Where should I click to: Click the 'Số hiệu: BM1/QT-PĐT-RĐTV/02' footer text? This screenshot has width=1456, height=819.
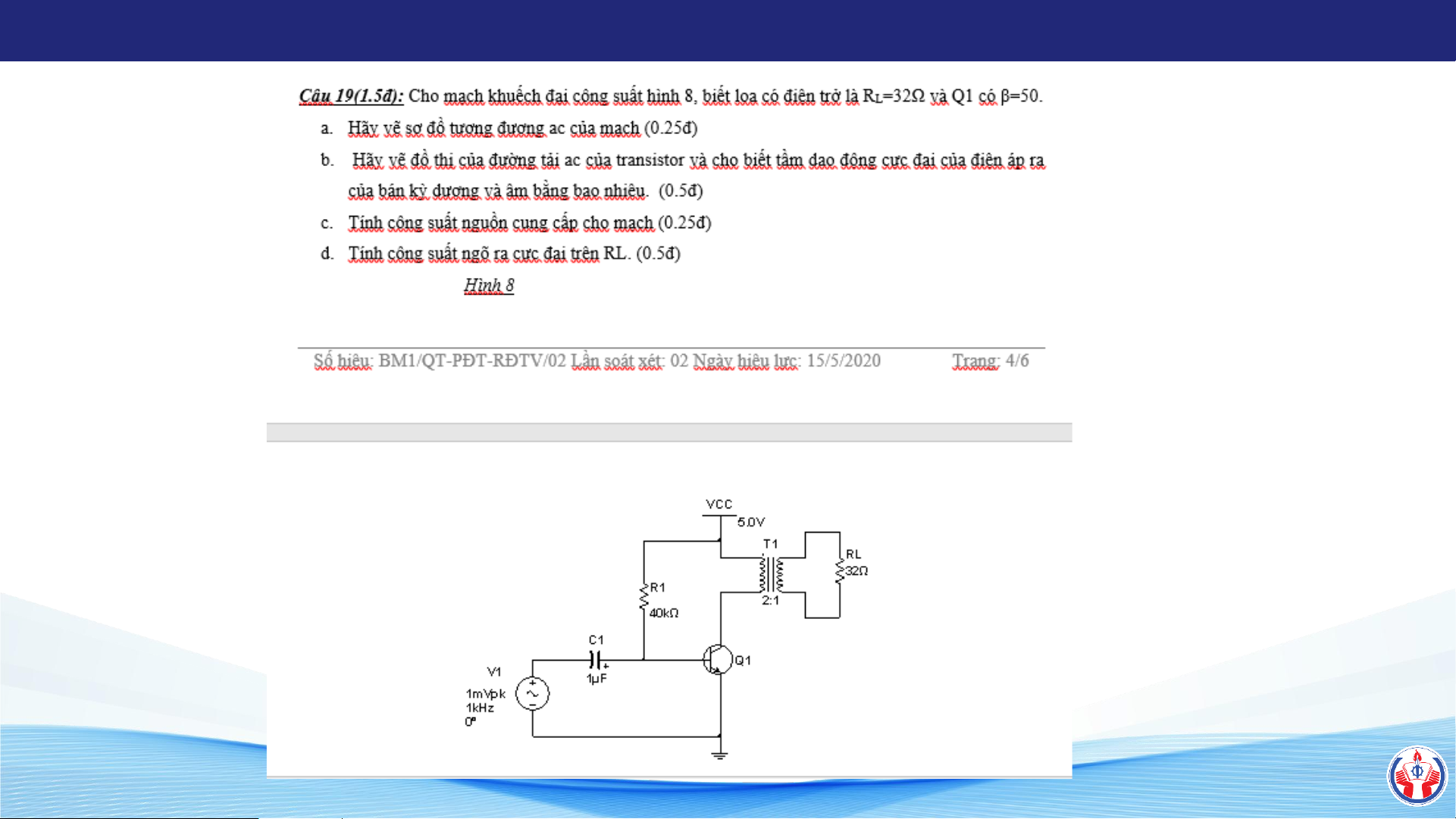click(x=440, y=361)
